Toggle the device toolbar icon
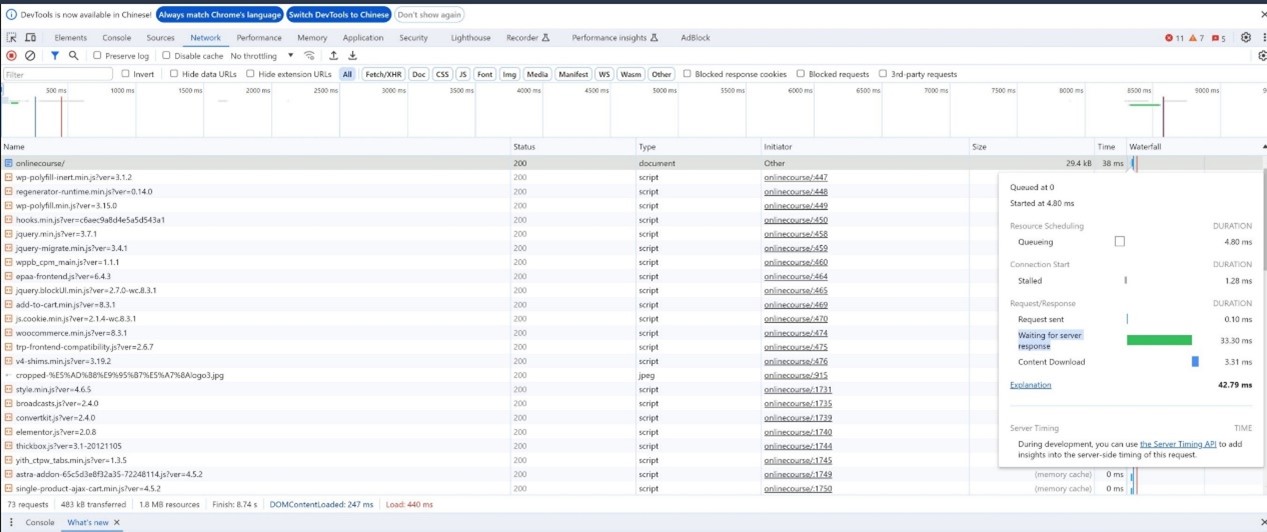 click(32, 38)
